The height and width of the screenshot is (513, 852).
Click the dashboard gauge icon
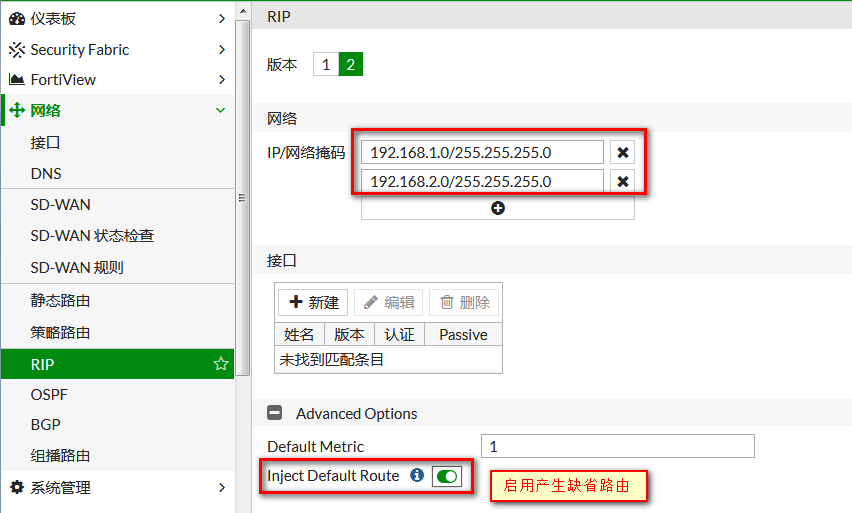click(x=16, y=19)
